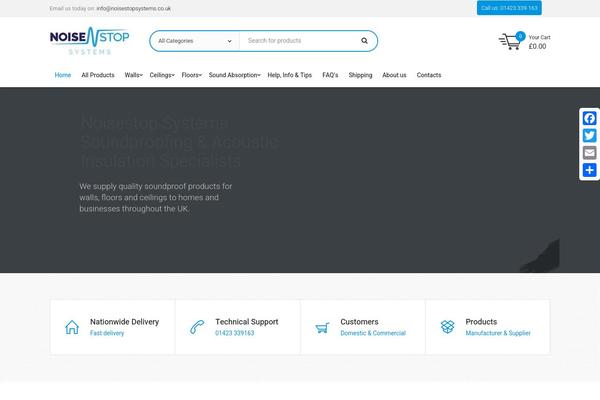Open the About us page

394,75
